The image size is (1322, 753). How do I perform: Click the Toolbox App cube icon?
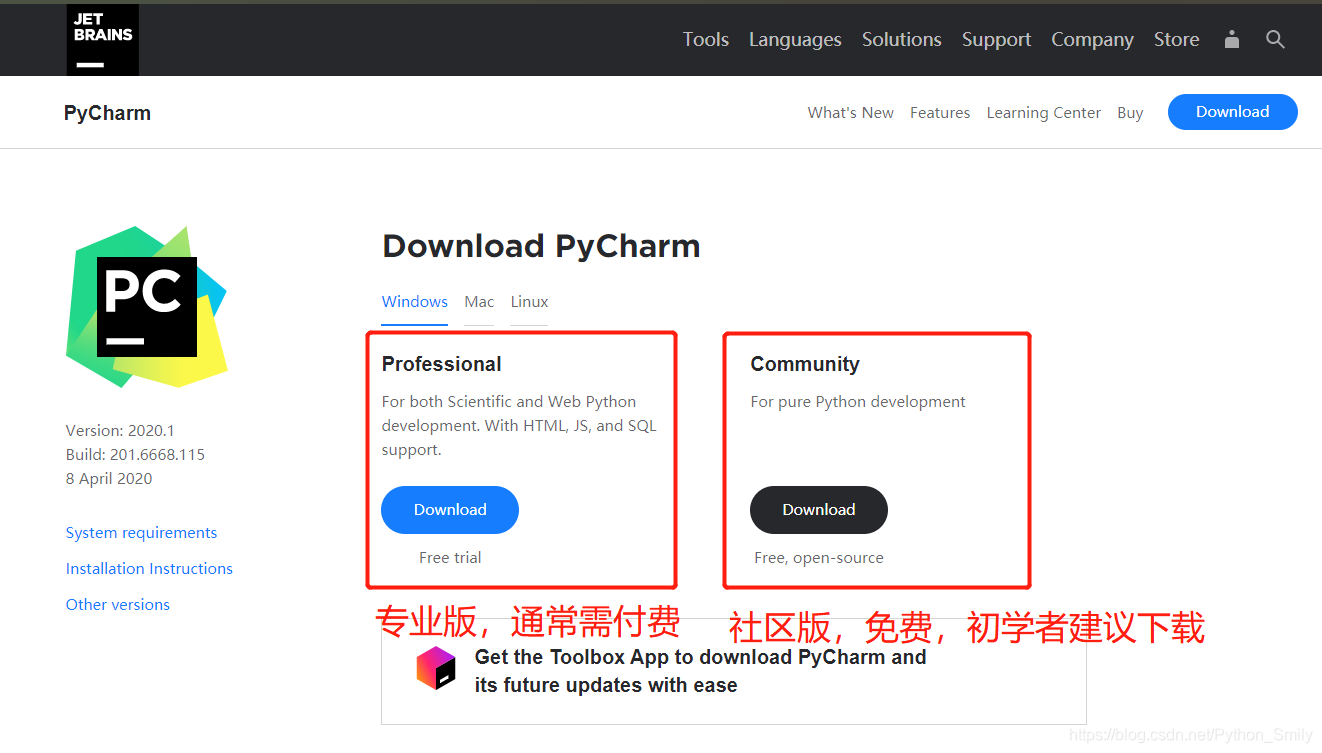click(x=436, y=668)
